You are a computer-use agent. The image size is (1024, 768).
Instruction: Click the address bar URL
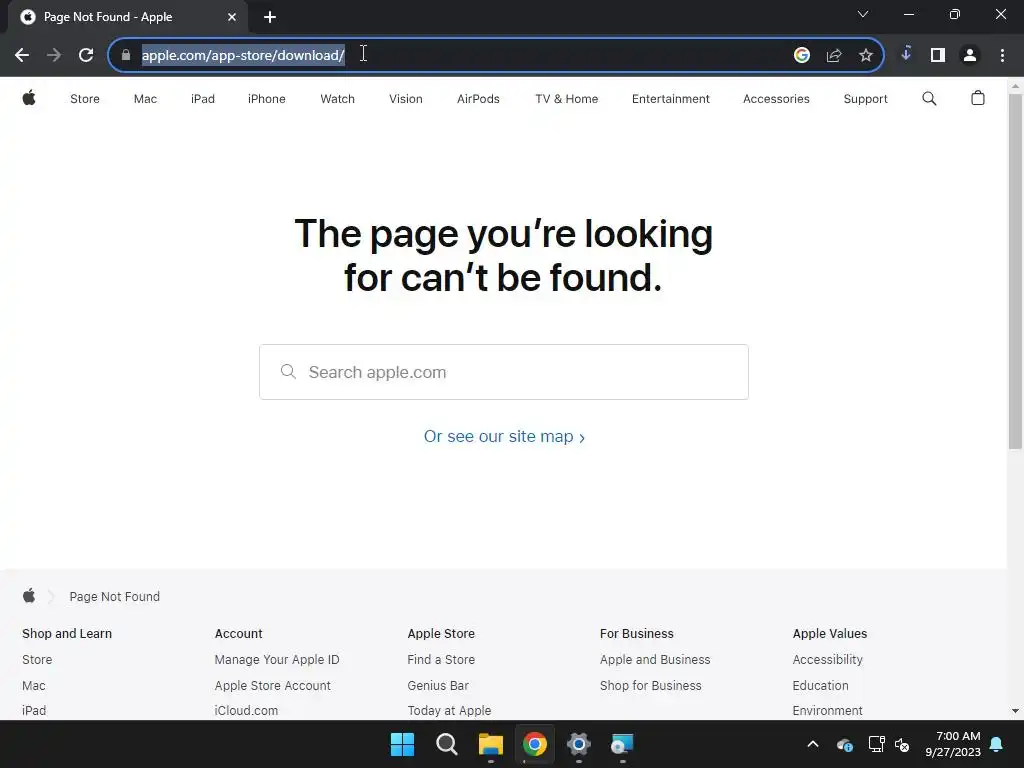pyautogui.click(x=243, y=55)
